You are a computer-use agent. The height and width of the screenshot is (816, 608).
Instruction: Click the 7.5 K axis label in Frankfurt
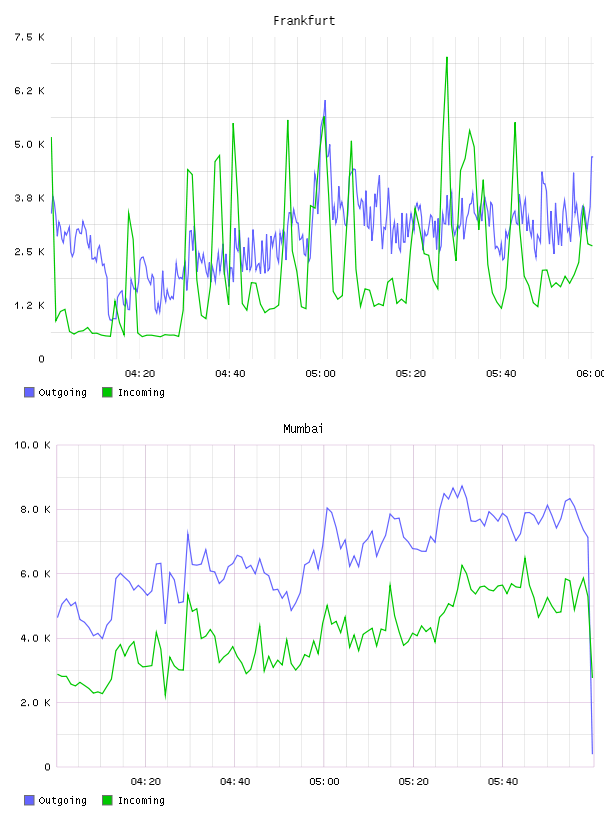(x=30, y=37)
